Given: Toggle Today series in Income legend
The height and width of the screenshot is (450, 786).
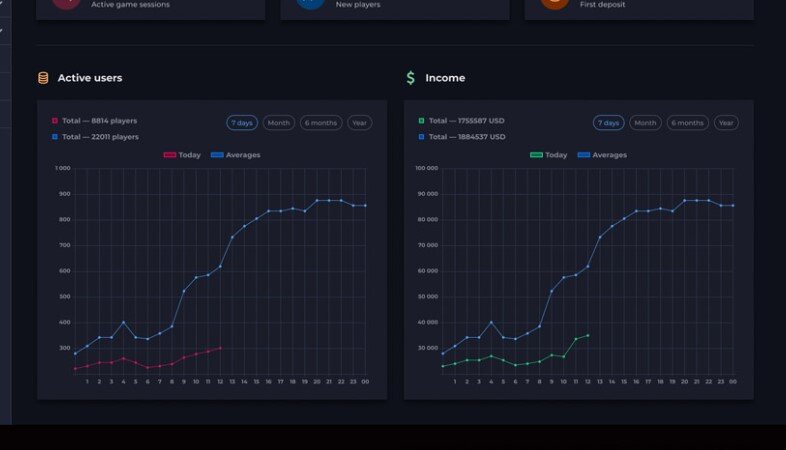Looking at the screenshot, I should coord(548,155).
